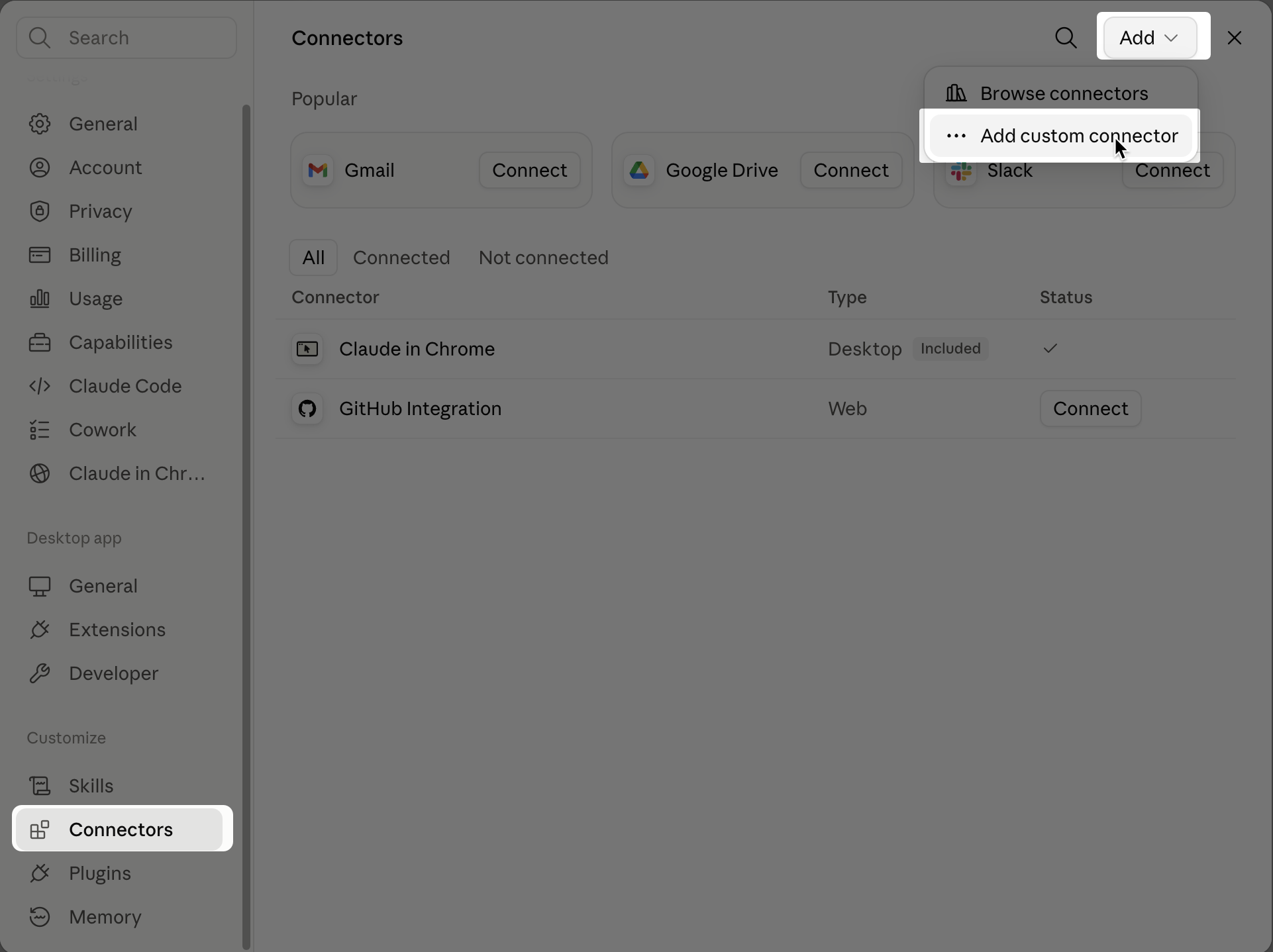Close the Connectors settings dialog

(1234, 38)
